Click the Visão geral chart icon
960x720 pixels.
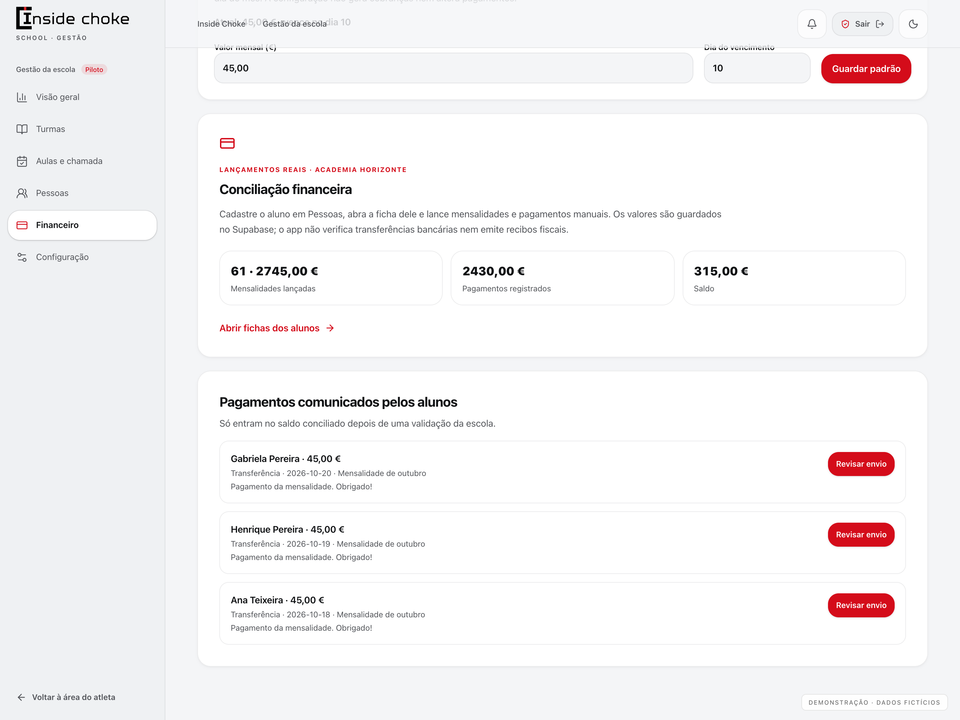tap(22, 97)
